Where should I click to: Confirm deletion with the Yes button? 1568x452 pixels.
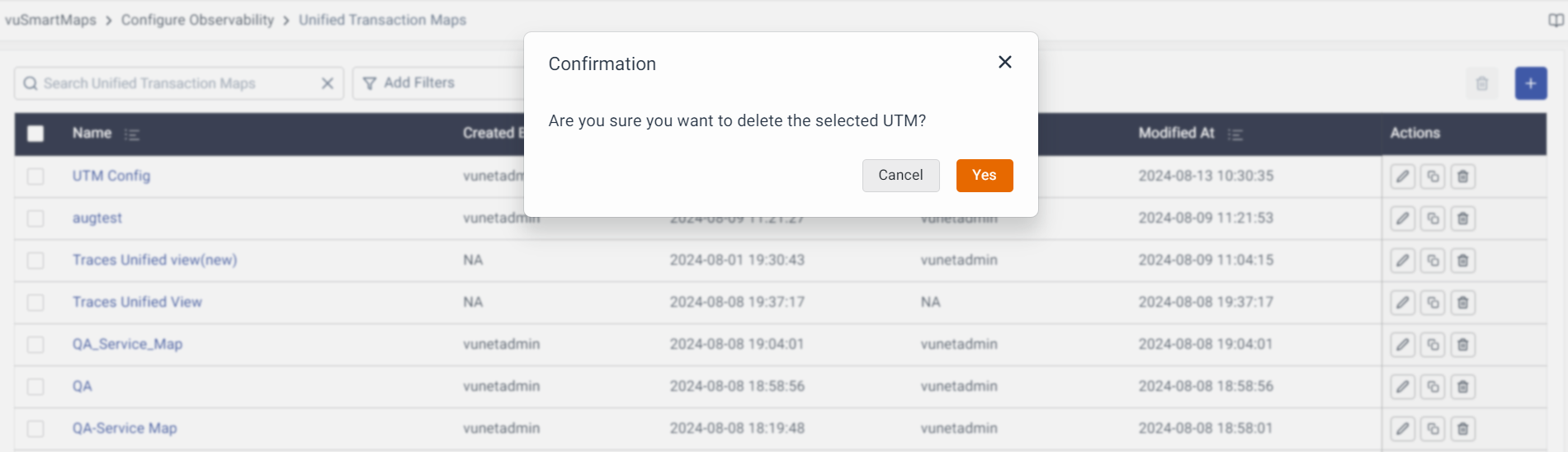coord(984,175)
